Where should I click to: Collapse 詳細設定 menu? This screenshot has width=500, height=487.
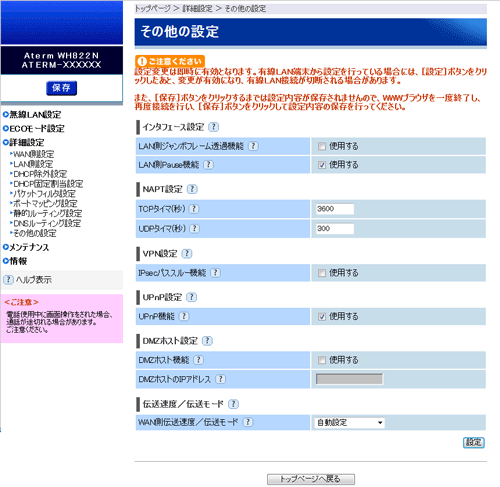click(x=24, y=142)
